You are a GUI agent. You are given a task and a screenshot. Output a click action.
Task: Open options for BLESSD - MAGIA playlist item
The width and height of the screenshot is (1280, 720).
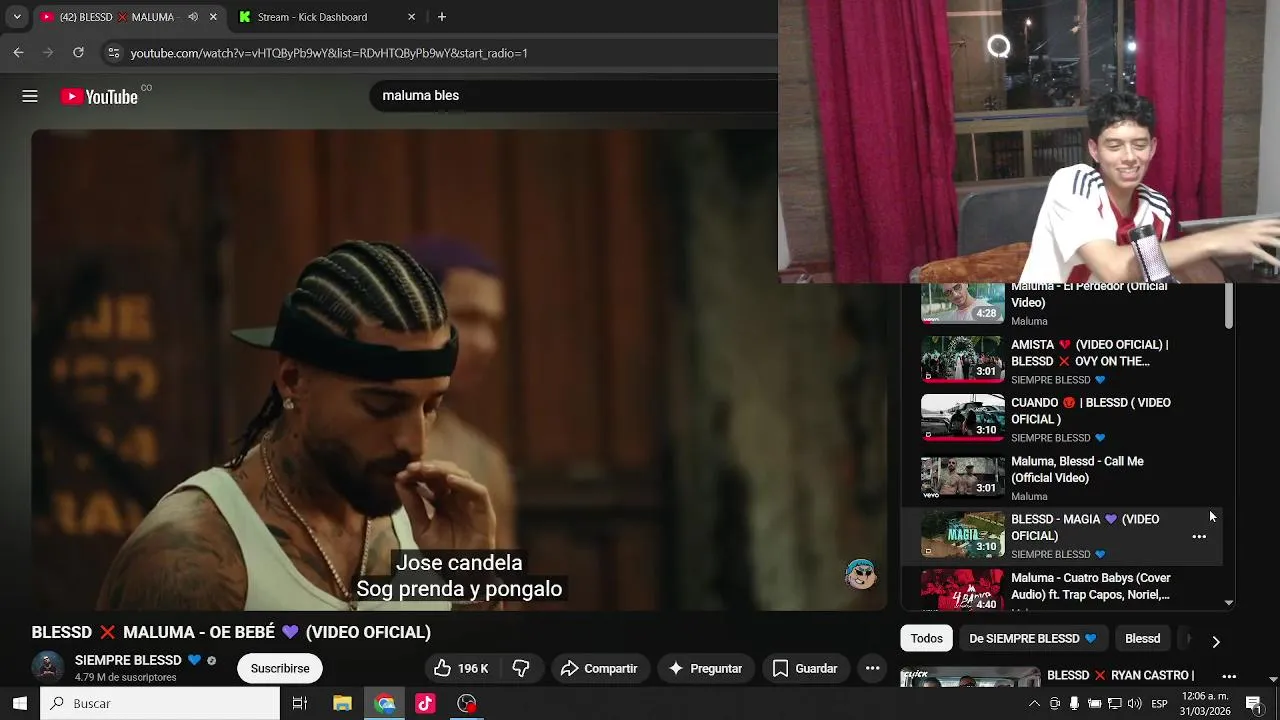pos(1199,537)
